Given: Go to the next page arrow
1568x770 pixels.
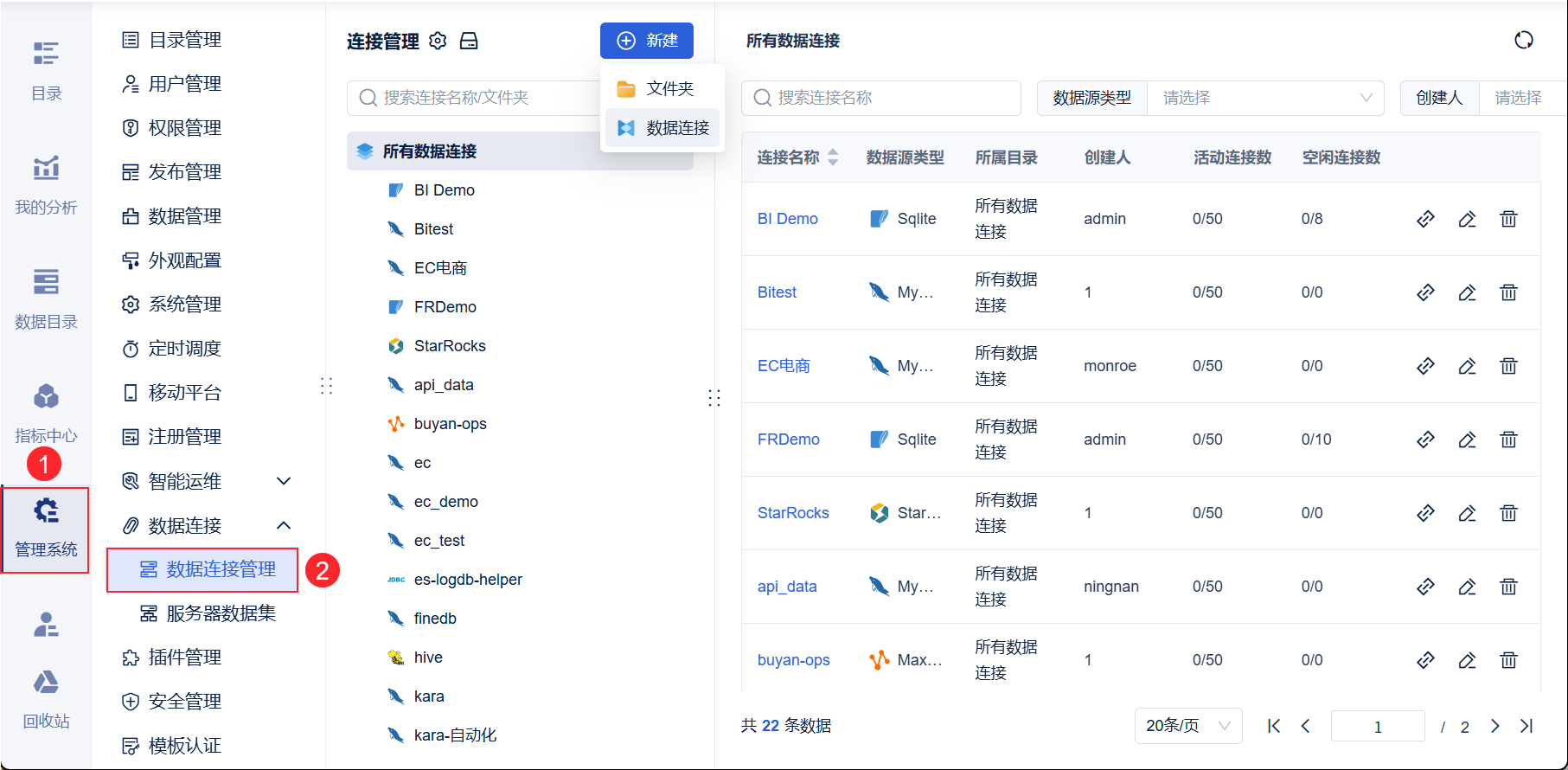Looking at the screenshot, I should click(x=1494, y=726).
